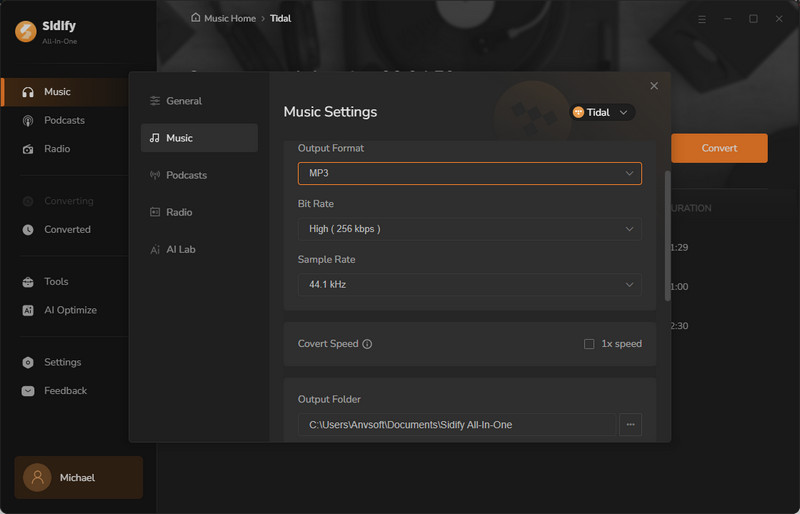This screenshot has height=514, width=800.
Task: Switch to General settings tab
Action: coord(199,101)
